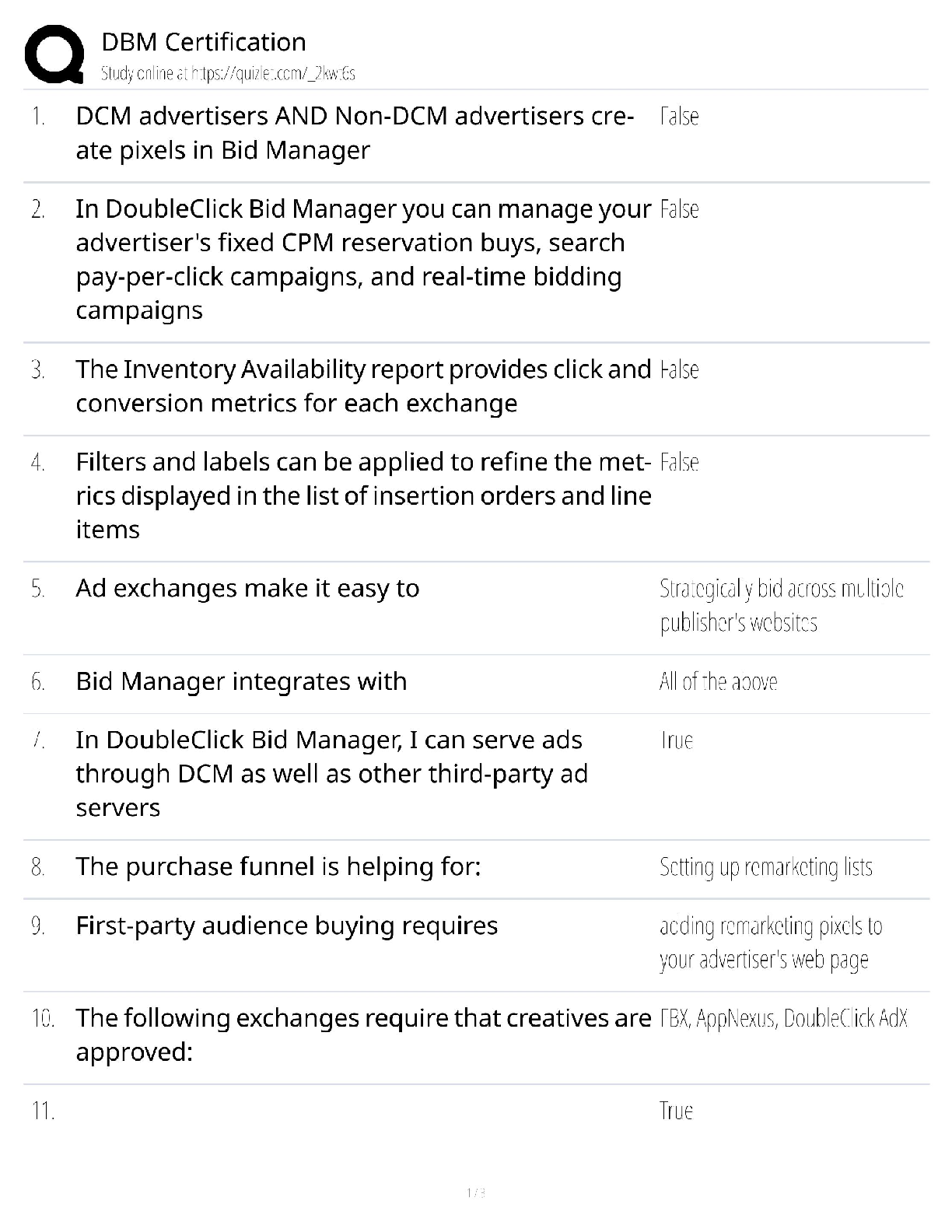Screen dimensions: 952x1232
Task: Select question 1 about DCM advertisers pixels
Action: pos(354,133)
